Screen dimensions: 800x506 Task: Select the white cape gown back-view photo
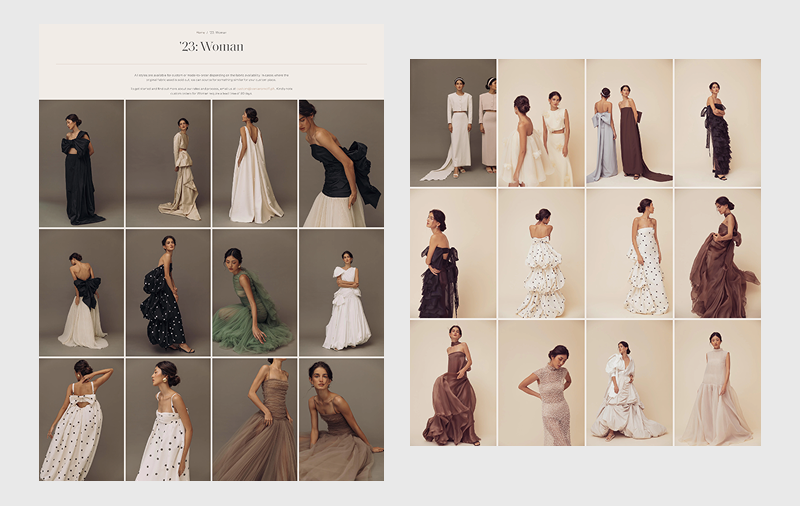click(x=254, y=163)
